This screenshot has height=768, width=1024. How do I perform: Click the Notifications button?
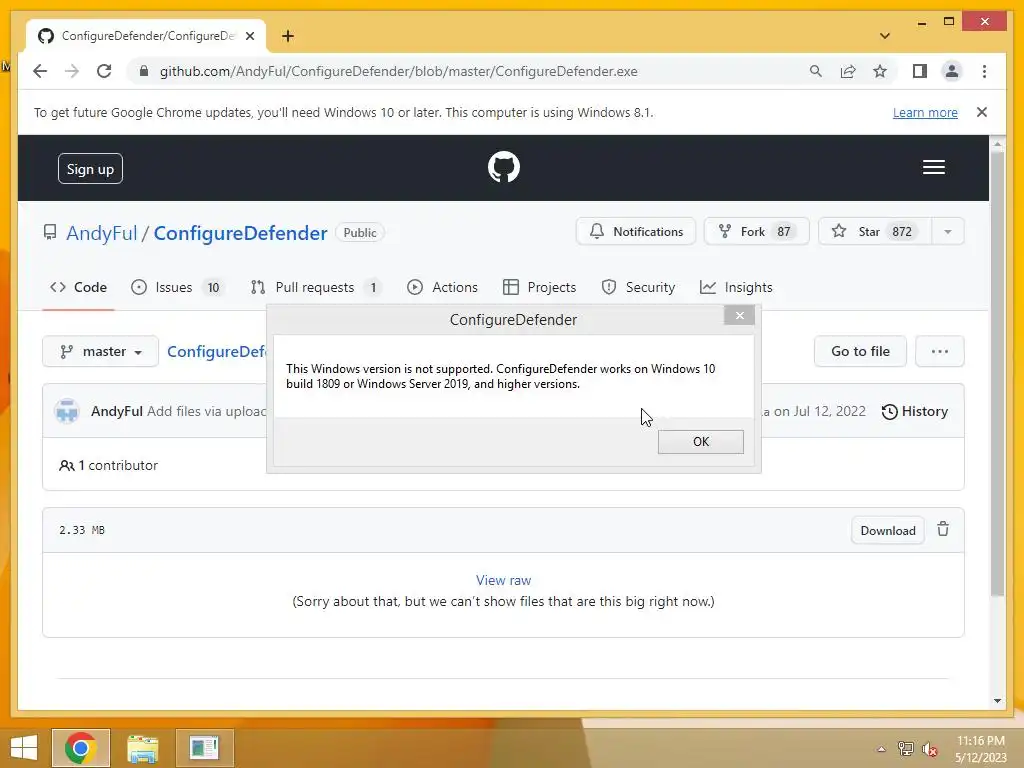635,232
